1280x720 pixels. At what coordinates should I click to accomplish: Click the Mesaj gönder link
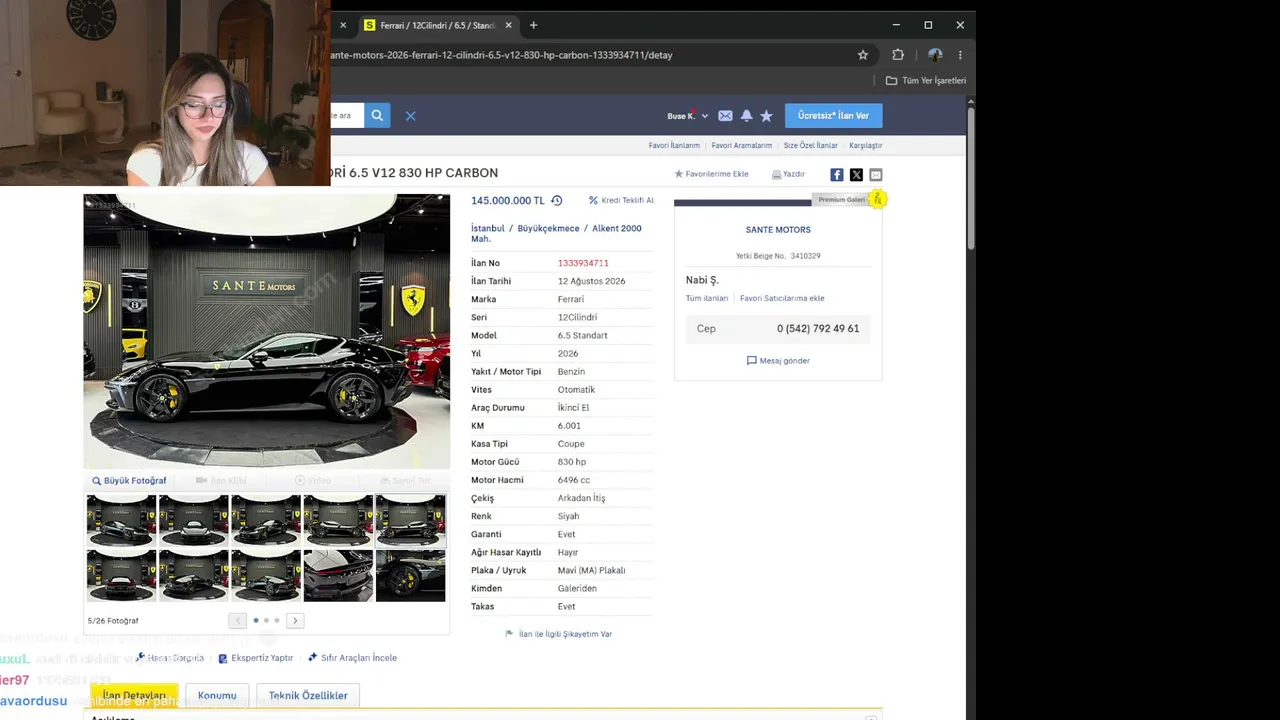[778, 361]
